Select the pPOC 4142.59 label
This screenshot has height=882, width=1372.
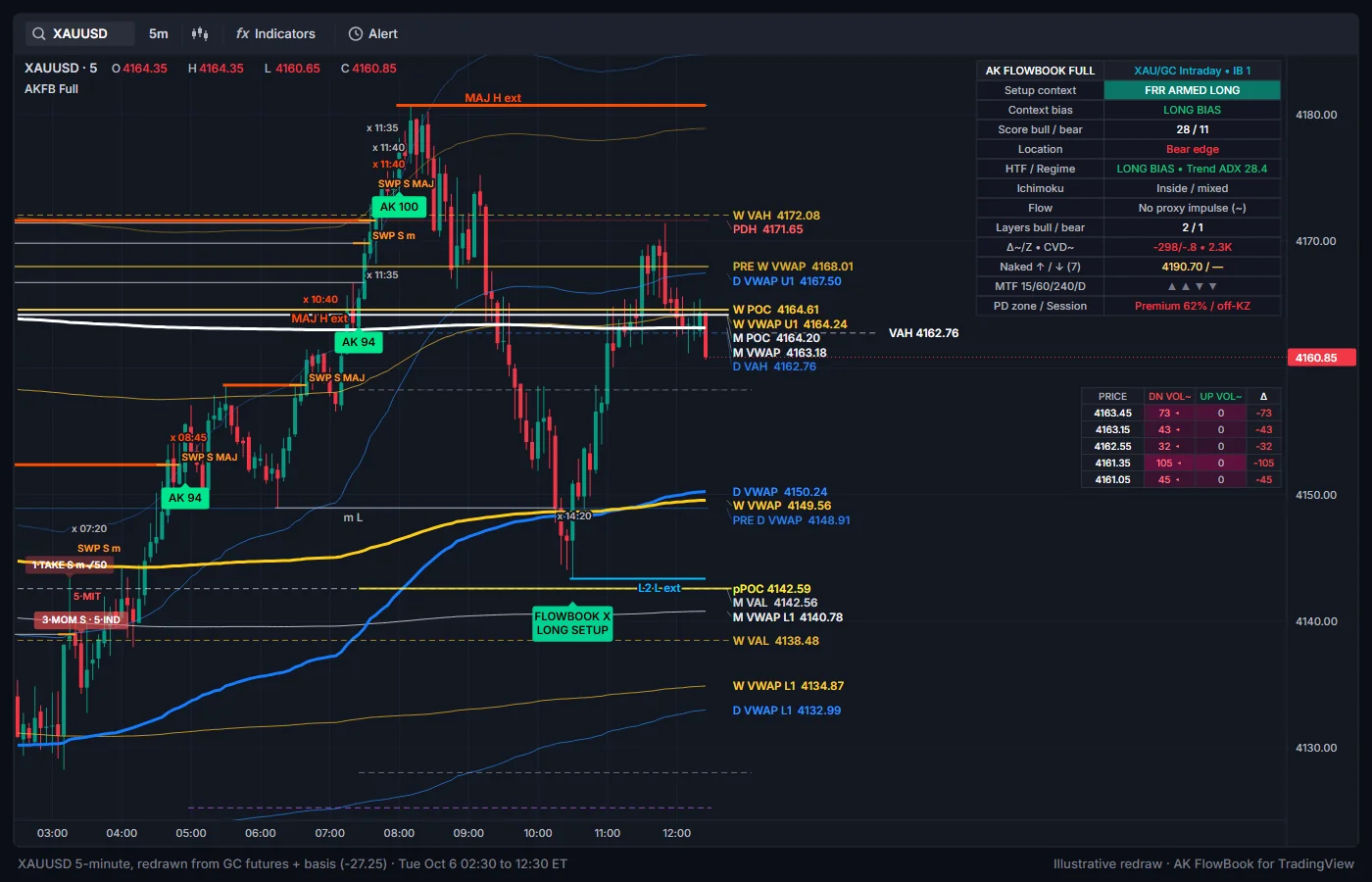point(772,589)
